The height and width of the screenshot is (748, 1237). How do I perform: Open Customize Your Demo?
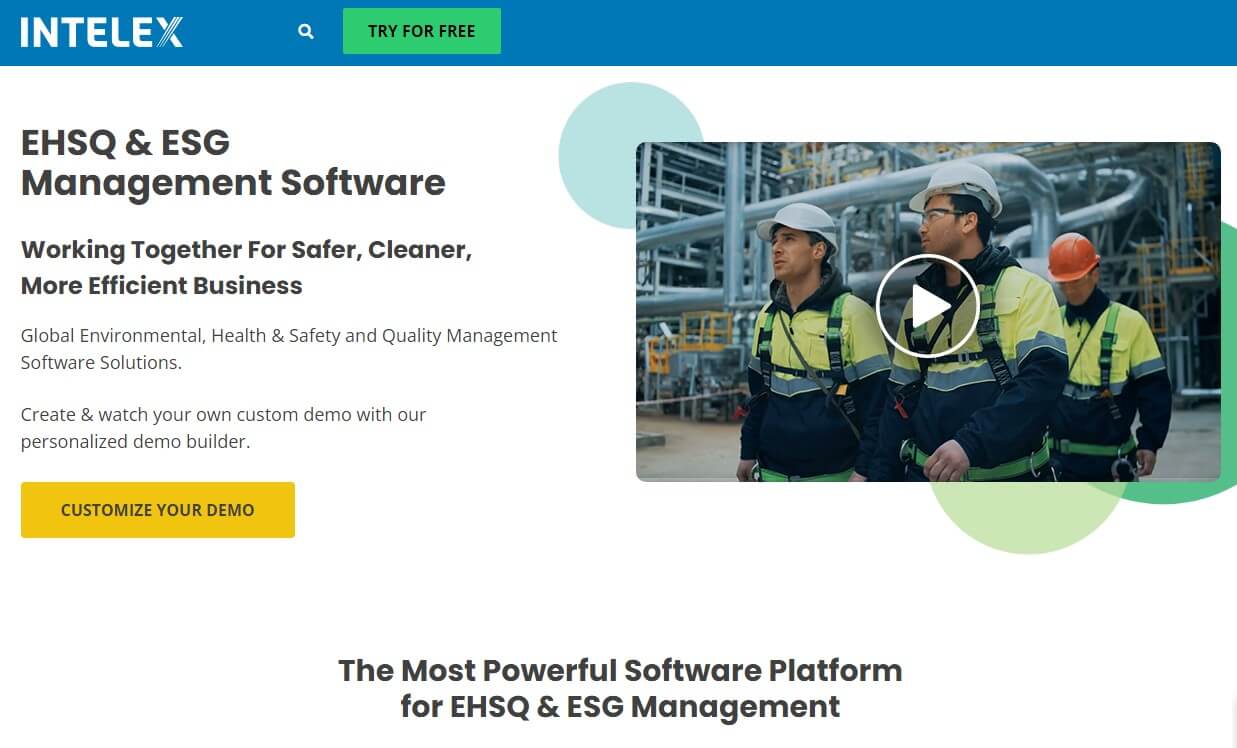point(158,510)
